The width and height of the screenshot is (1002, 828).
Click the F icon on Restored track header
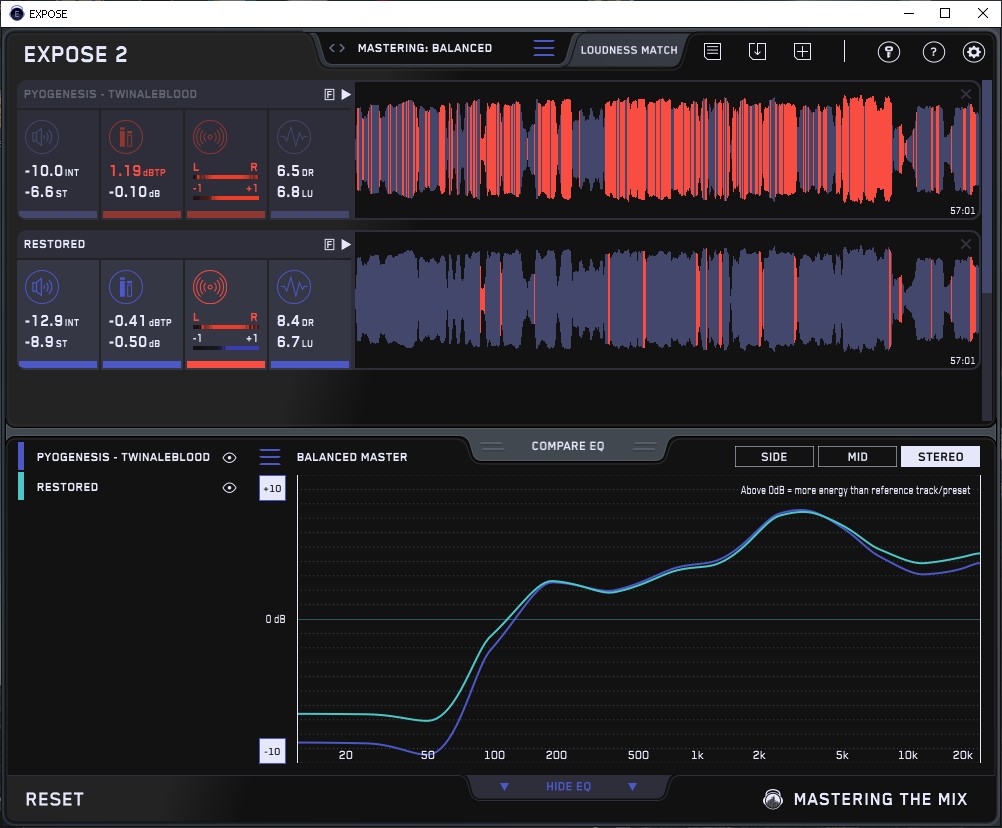(x=329, y=245)
